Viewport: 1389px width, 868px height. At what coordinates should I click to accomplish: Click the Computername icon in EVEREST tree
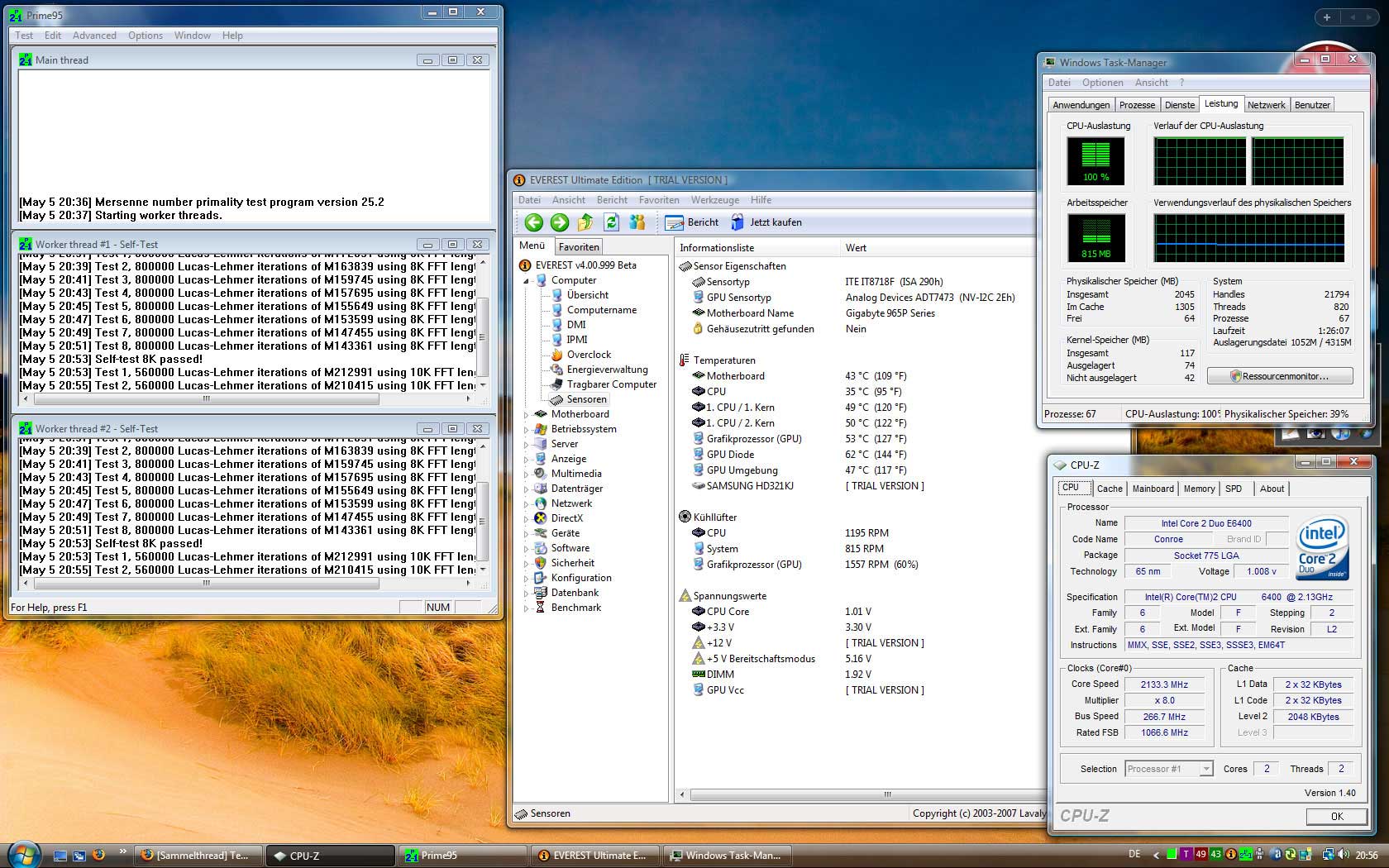click(557, 310)
